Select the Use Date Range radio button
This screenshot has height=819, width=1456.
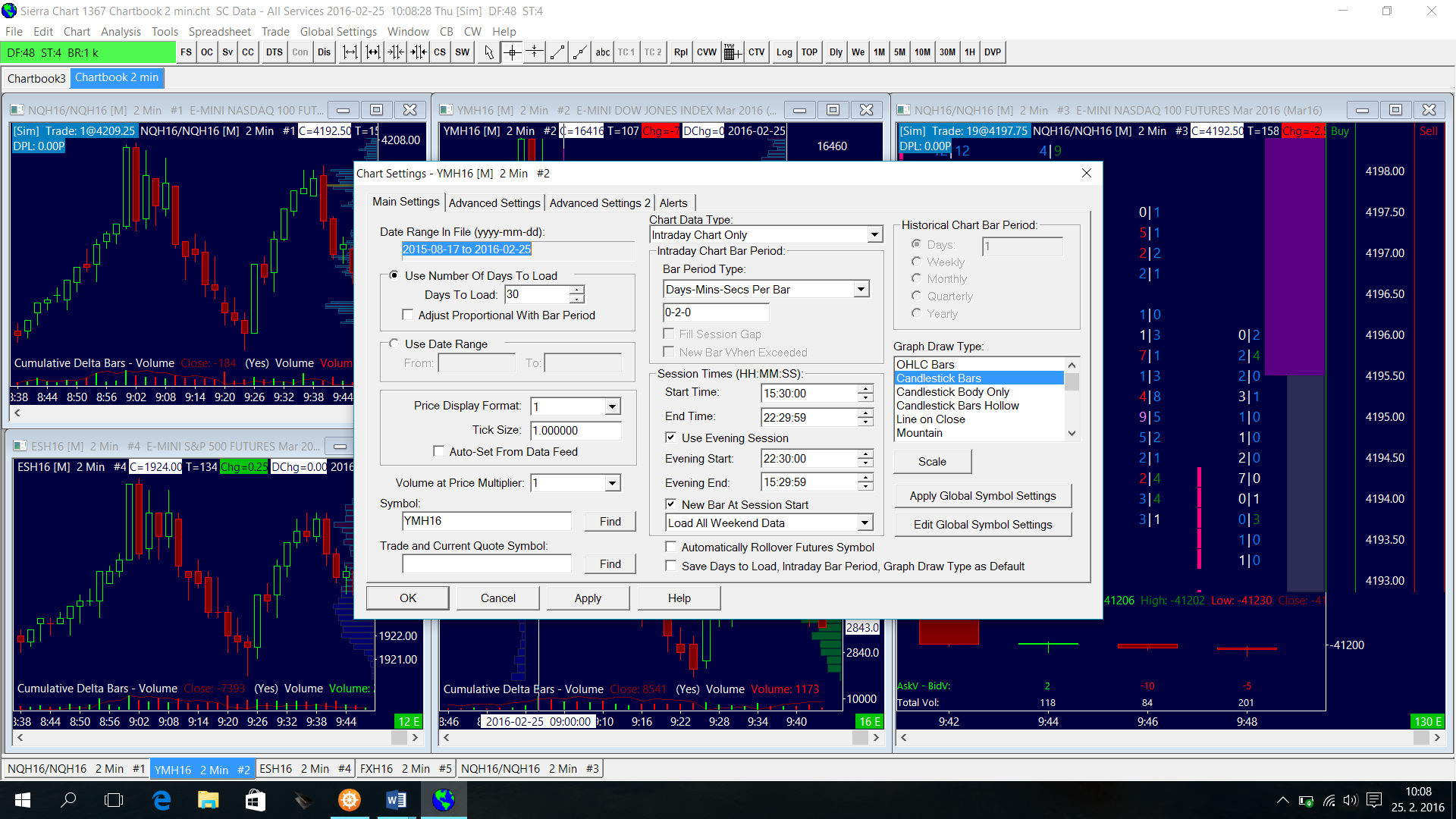tap(394, 344)
